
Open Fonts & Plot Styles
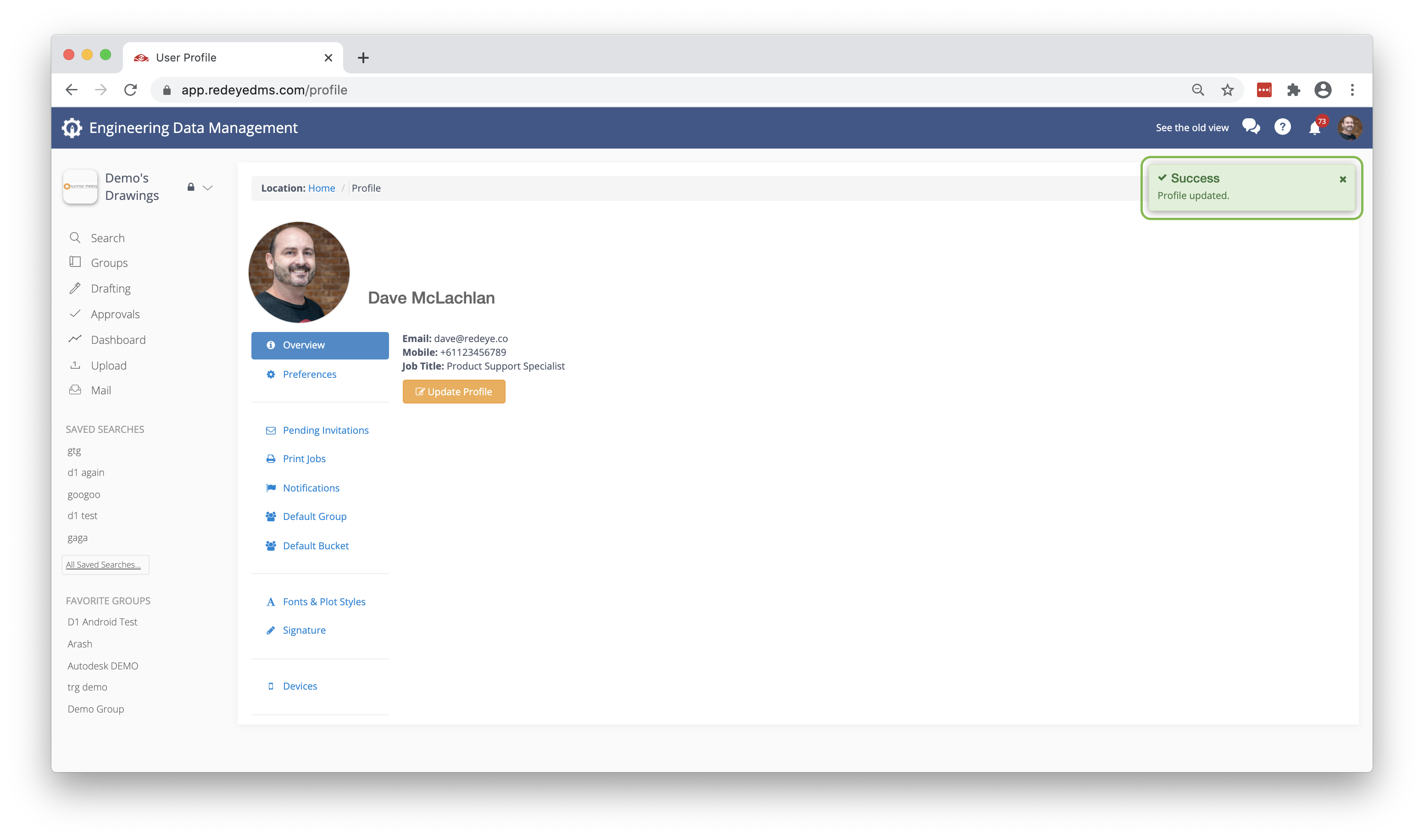pos(324,602)
